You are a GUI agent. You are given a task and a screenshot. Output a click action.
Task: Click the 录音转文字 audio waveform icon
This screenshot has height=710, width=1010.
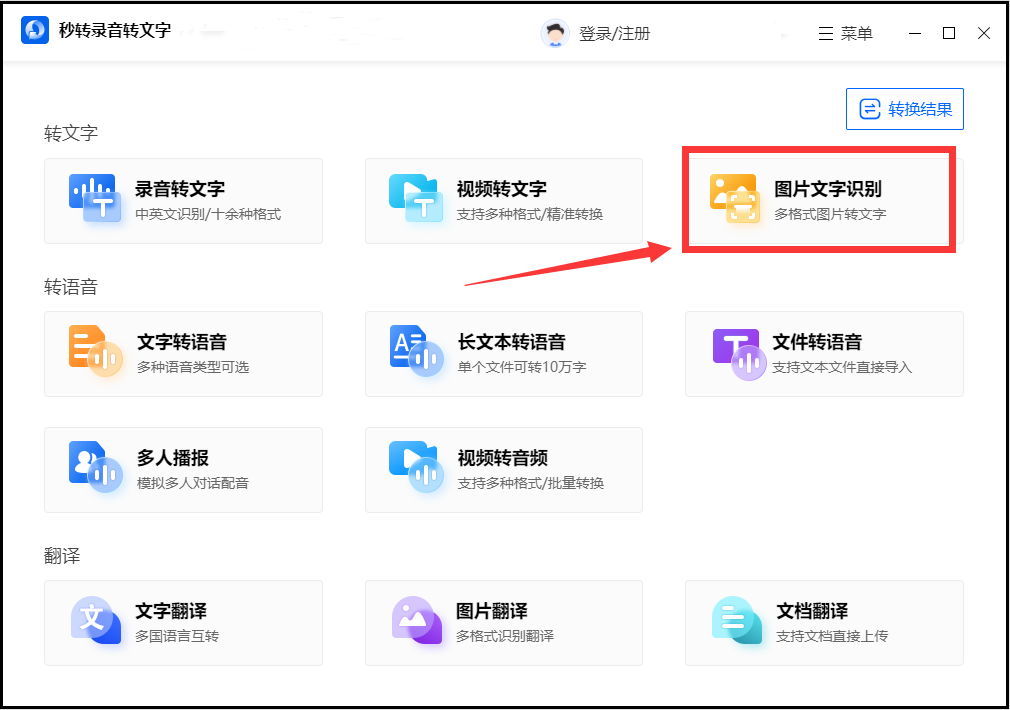coord(95,198)
